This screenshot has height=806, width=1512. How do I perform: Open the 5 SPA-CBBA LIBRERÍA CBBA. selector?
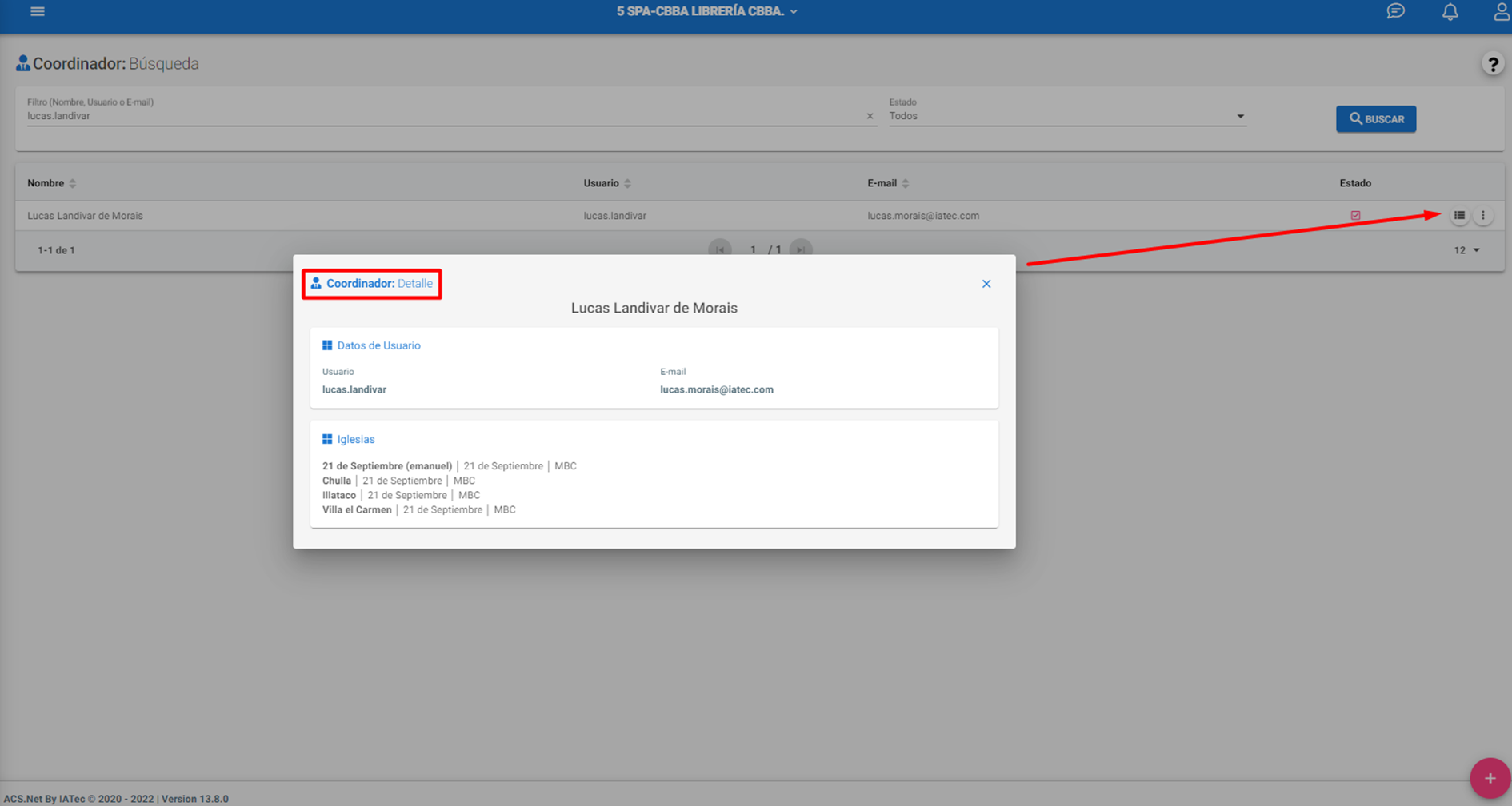(x=707, y=11)
